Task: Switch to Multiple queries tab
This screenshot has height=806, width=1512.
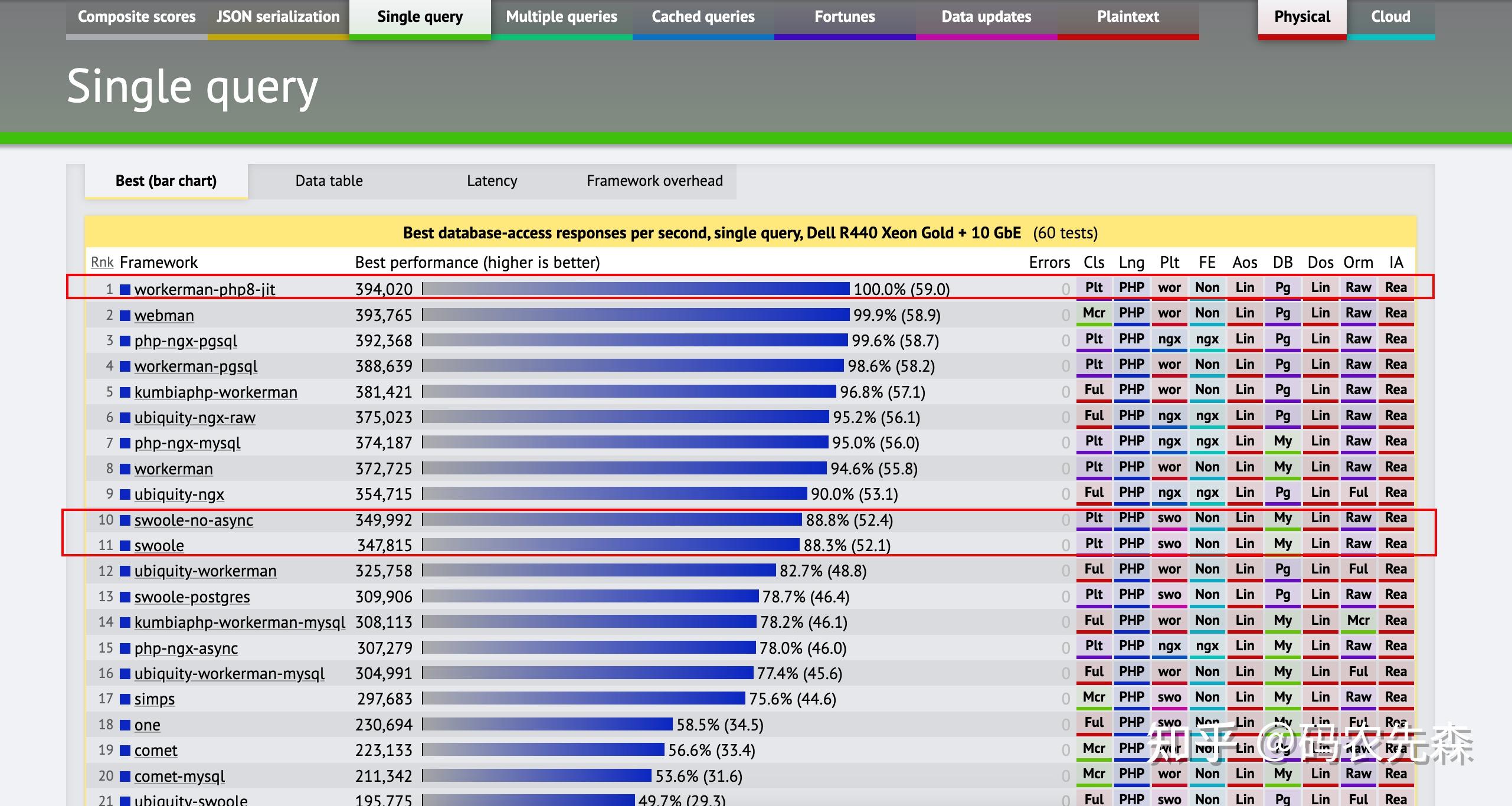Action: 561,17
